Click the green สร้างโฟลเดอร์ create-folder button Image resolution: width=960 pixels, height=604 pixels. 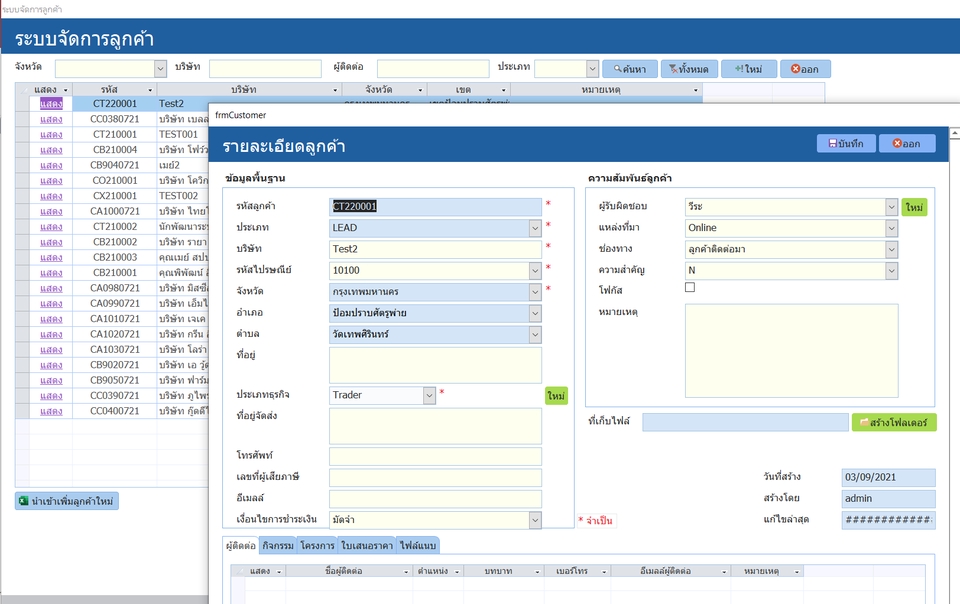894,422
